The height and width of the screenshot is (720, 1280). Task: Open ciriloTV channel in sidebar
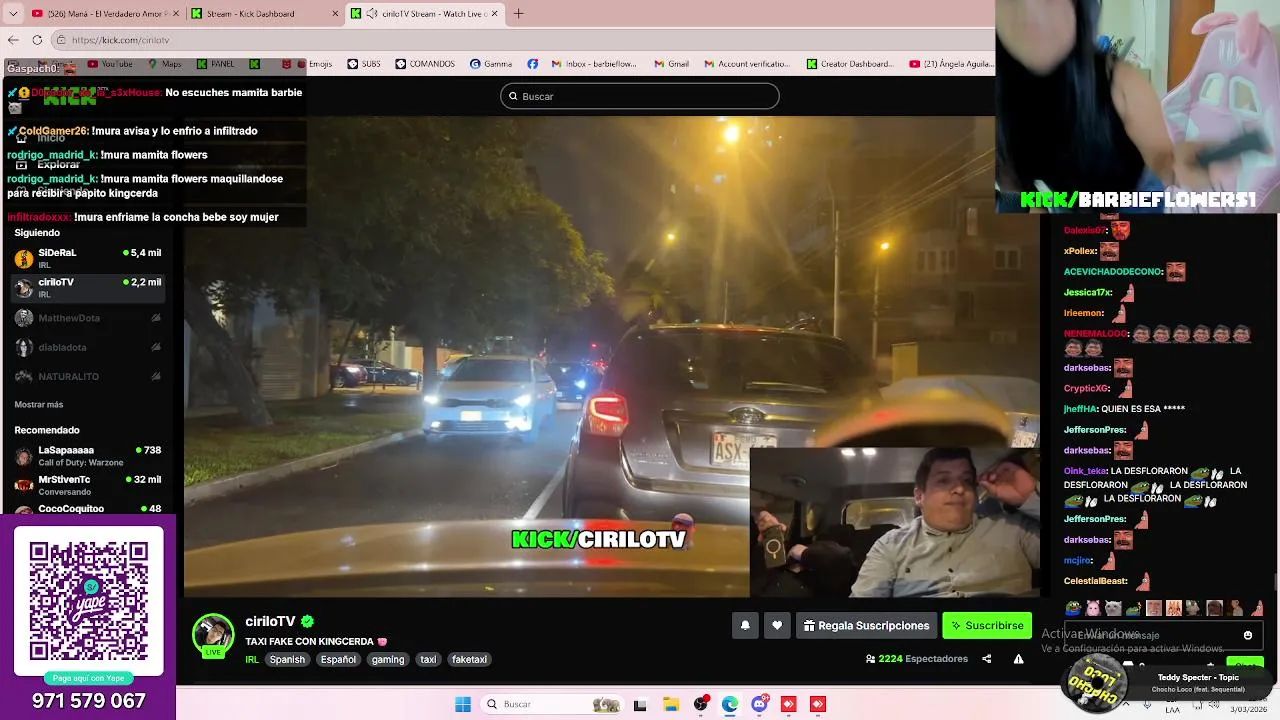point(88,288)
